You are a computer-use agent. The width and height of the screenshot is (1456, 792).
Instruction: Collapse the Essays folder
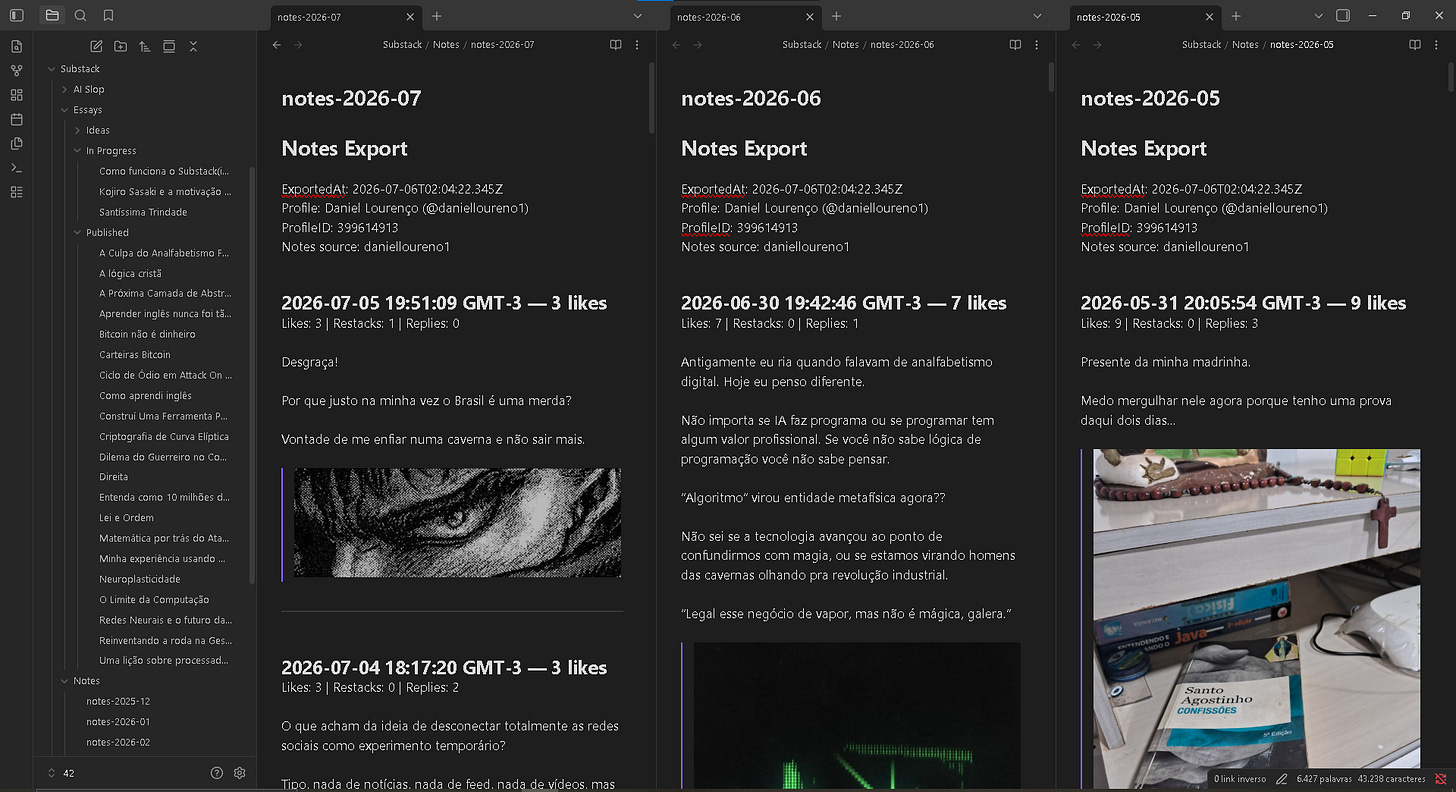coord(64,110)
